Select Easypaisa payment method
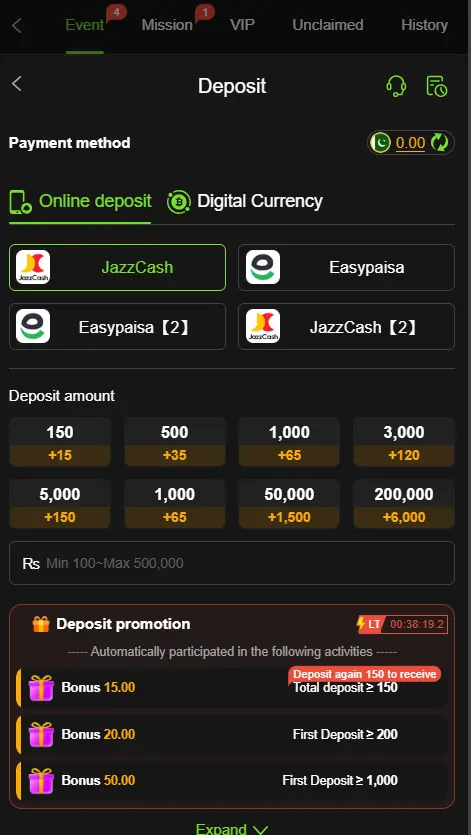The image size is (471, 835). tap(346, 267)
